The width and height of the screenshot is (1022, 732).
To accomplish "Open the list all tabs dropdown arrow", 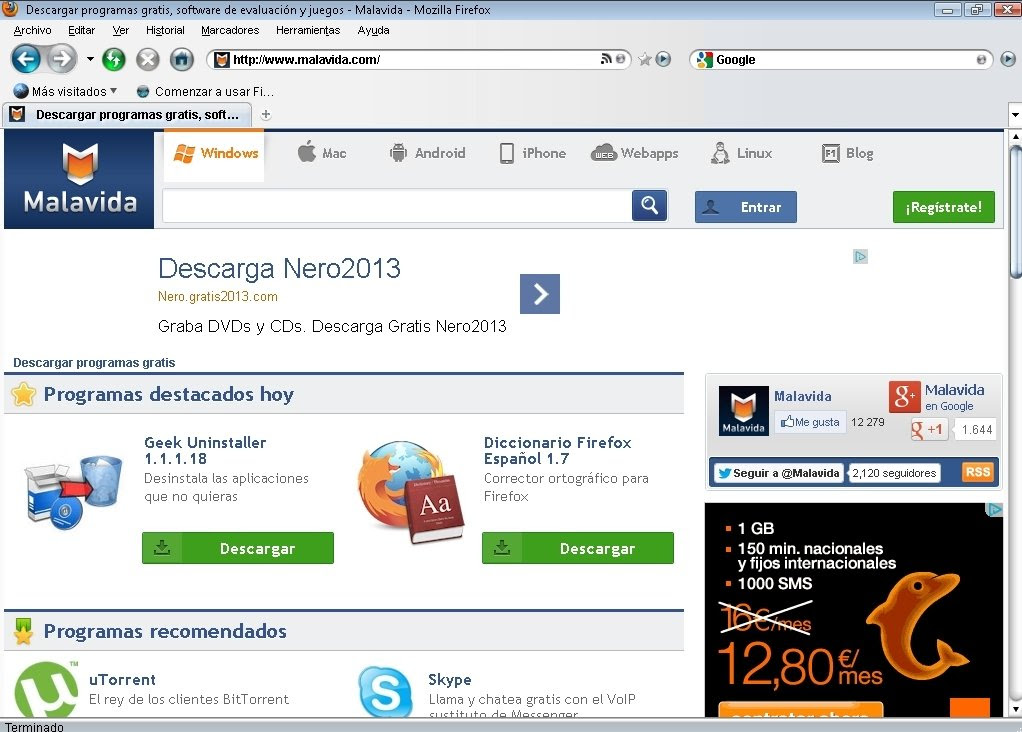I will click(1015, 115).
